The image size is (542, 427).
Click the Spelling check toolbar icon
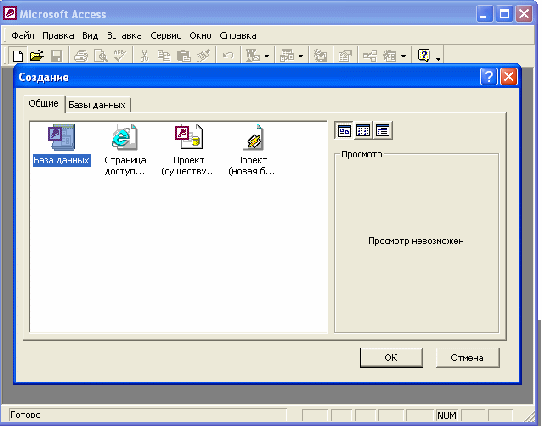[120, 56]
